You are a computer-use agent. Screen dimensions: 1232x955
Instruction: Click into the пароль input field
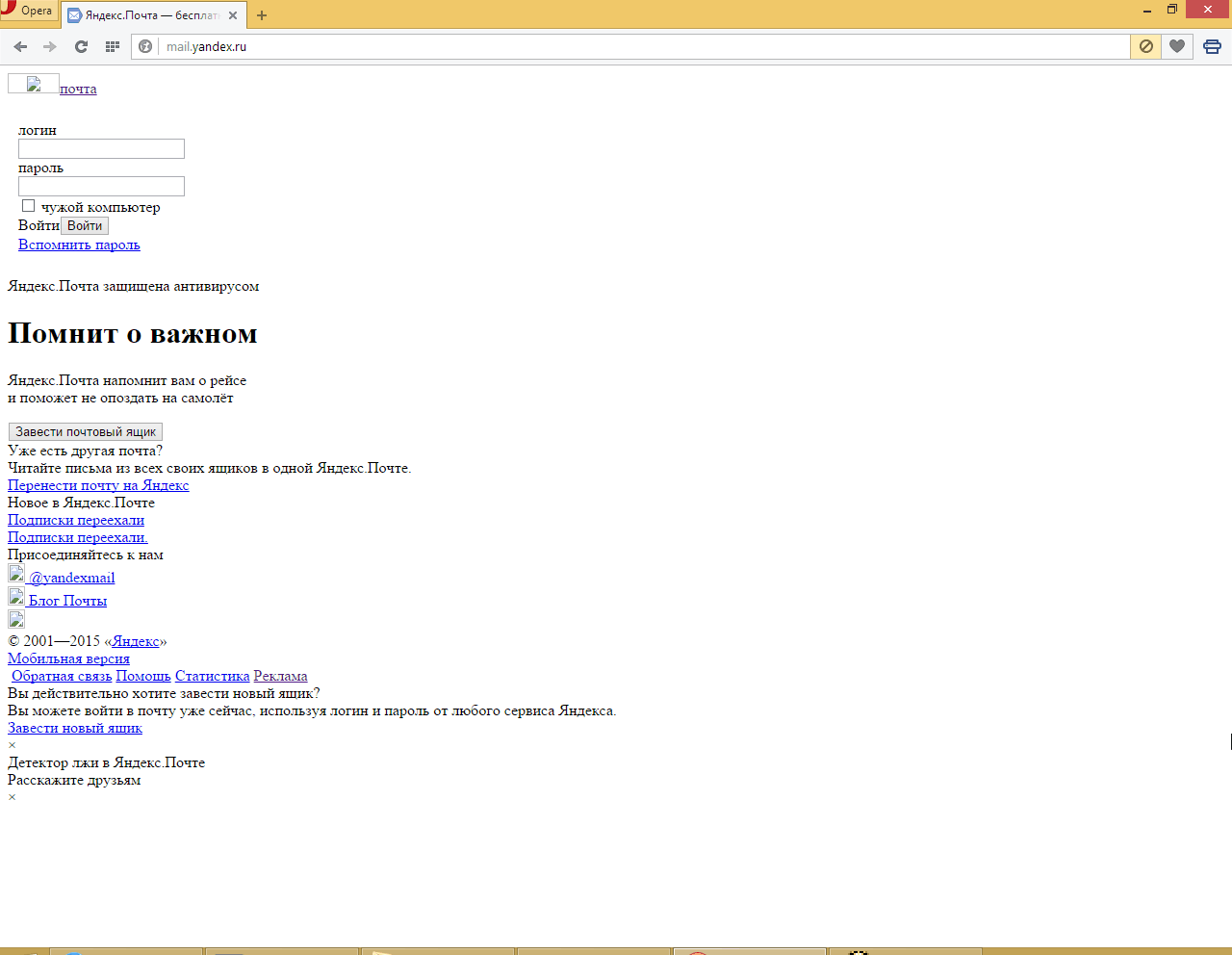(101, 186)
